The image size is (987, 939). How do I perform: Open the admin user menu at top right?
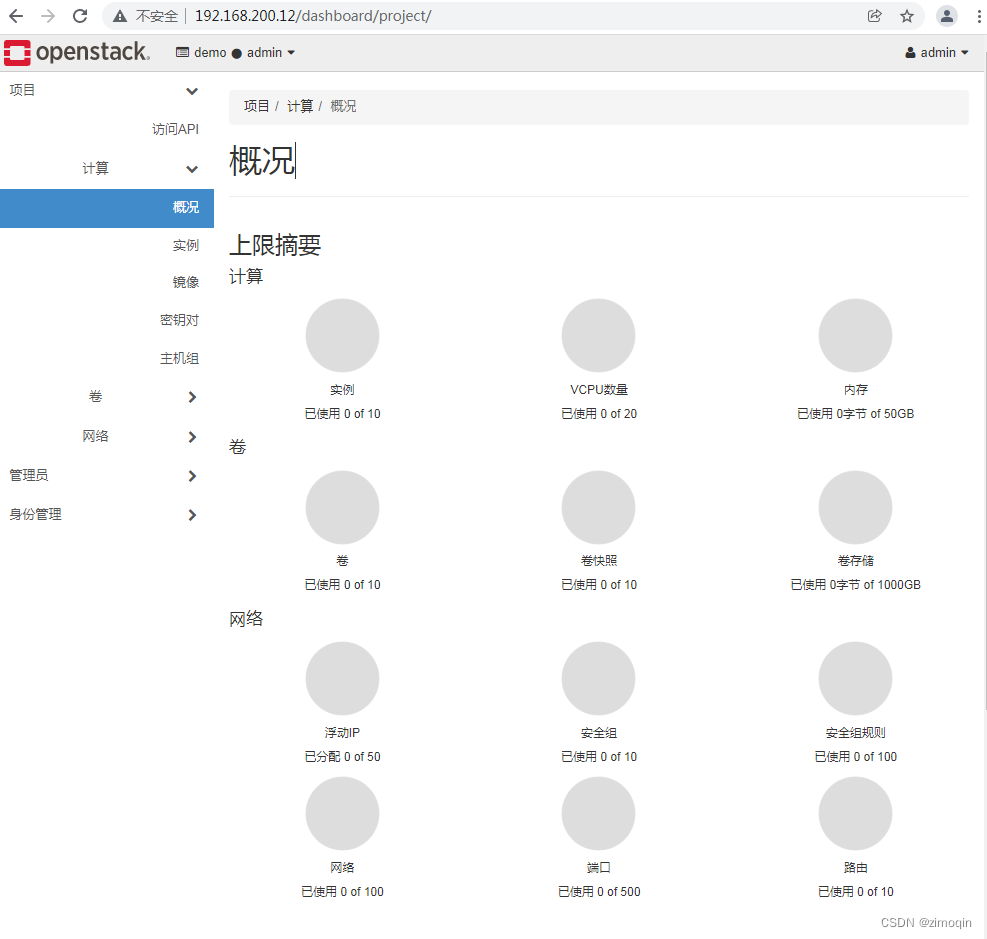coord(936,51)
